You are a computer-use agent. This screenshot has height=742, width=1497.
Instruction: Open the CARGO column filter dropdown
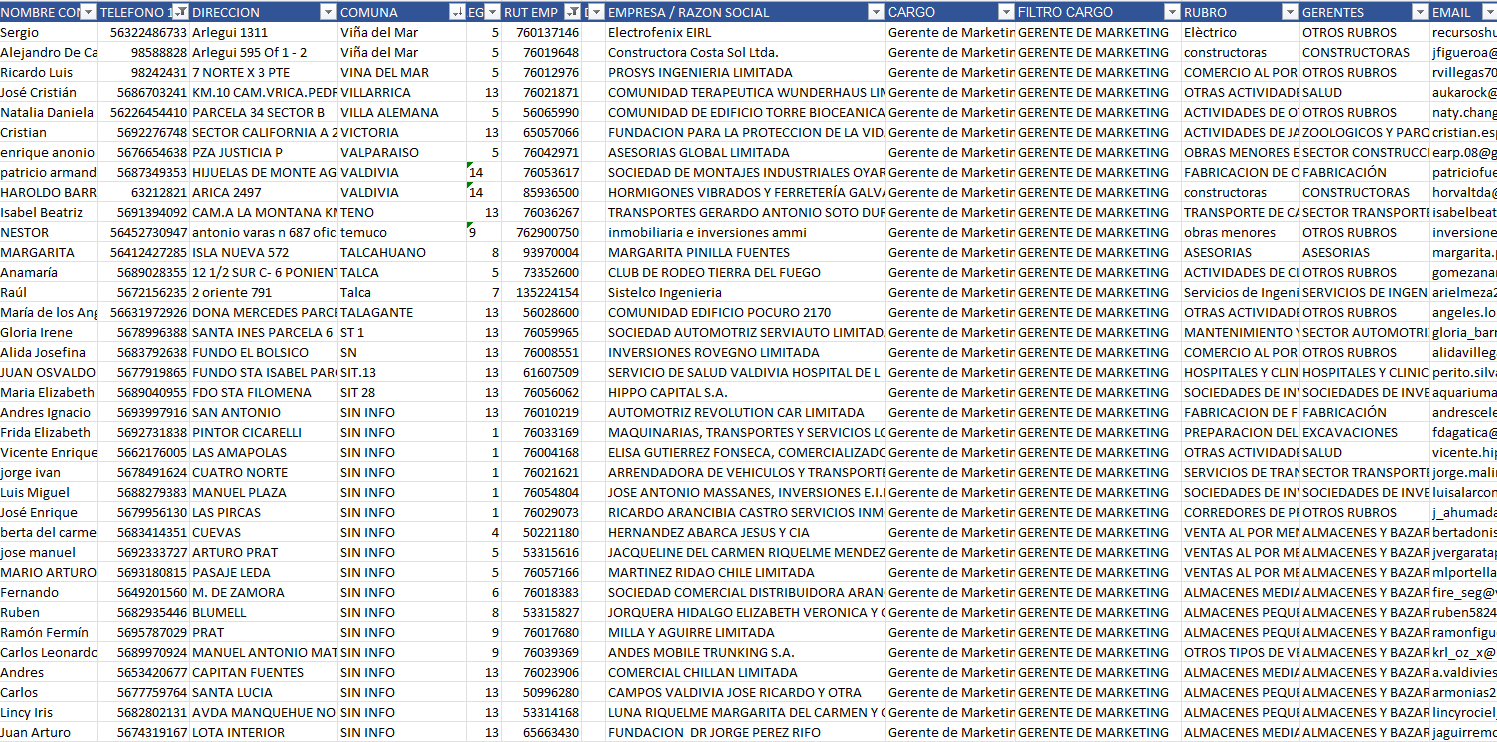tap(1006, 12)
